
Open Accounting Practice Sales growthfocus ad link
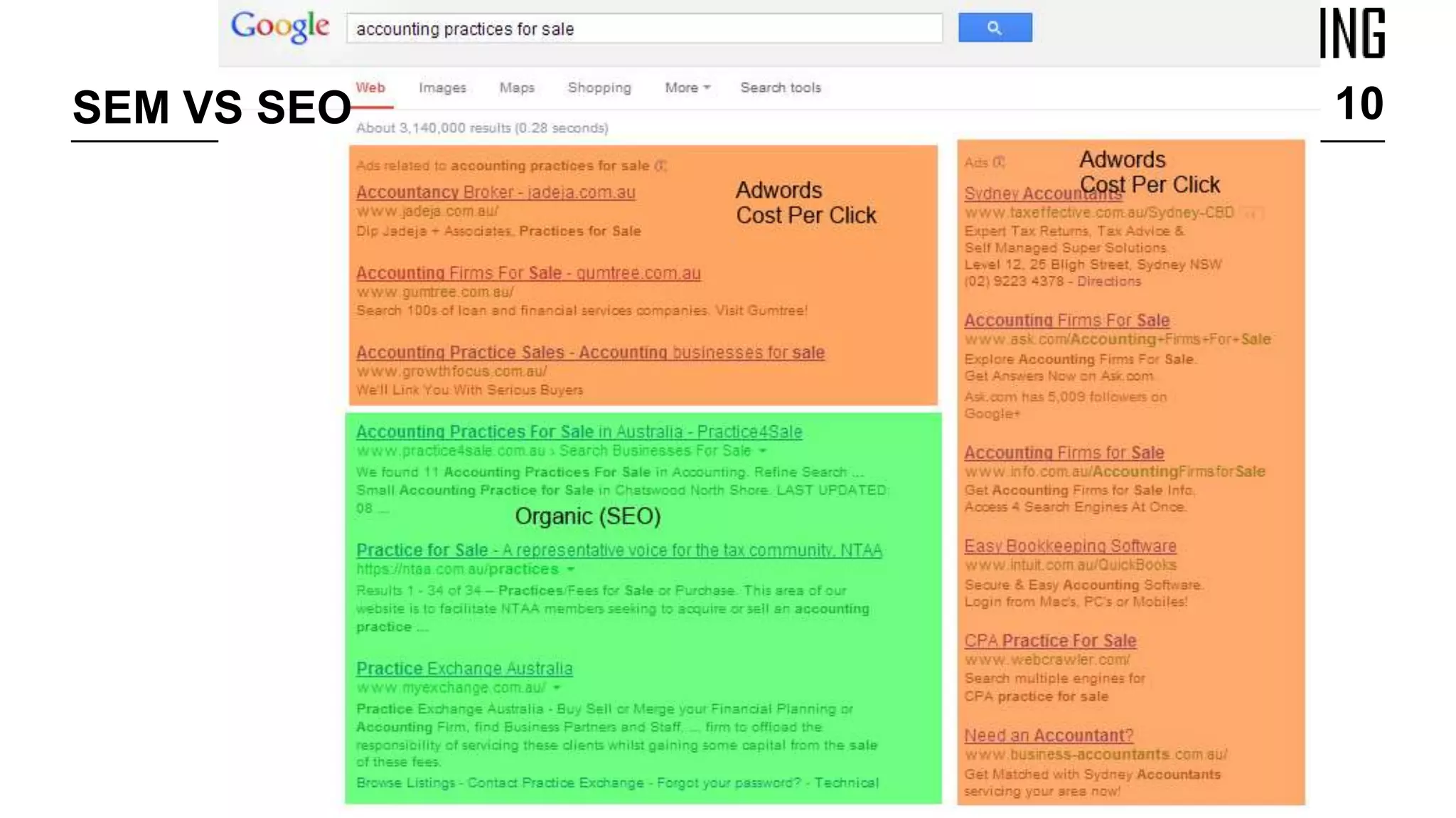[x=590, y=353]
